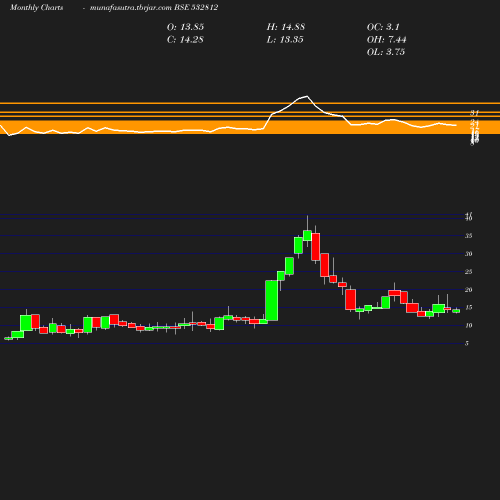Click the last green candle at chart's right end
This screenshot has width=500, height=500.
pos(456,311)
